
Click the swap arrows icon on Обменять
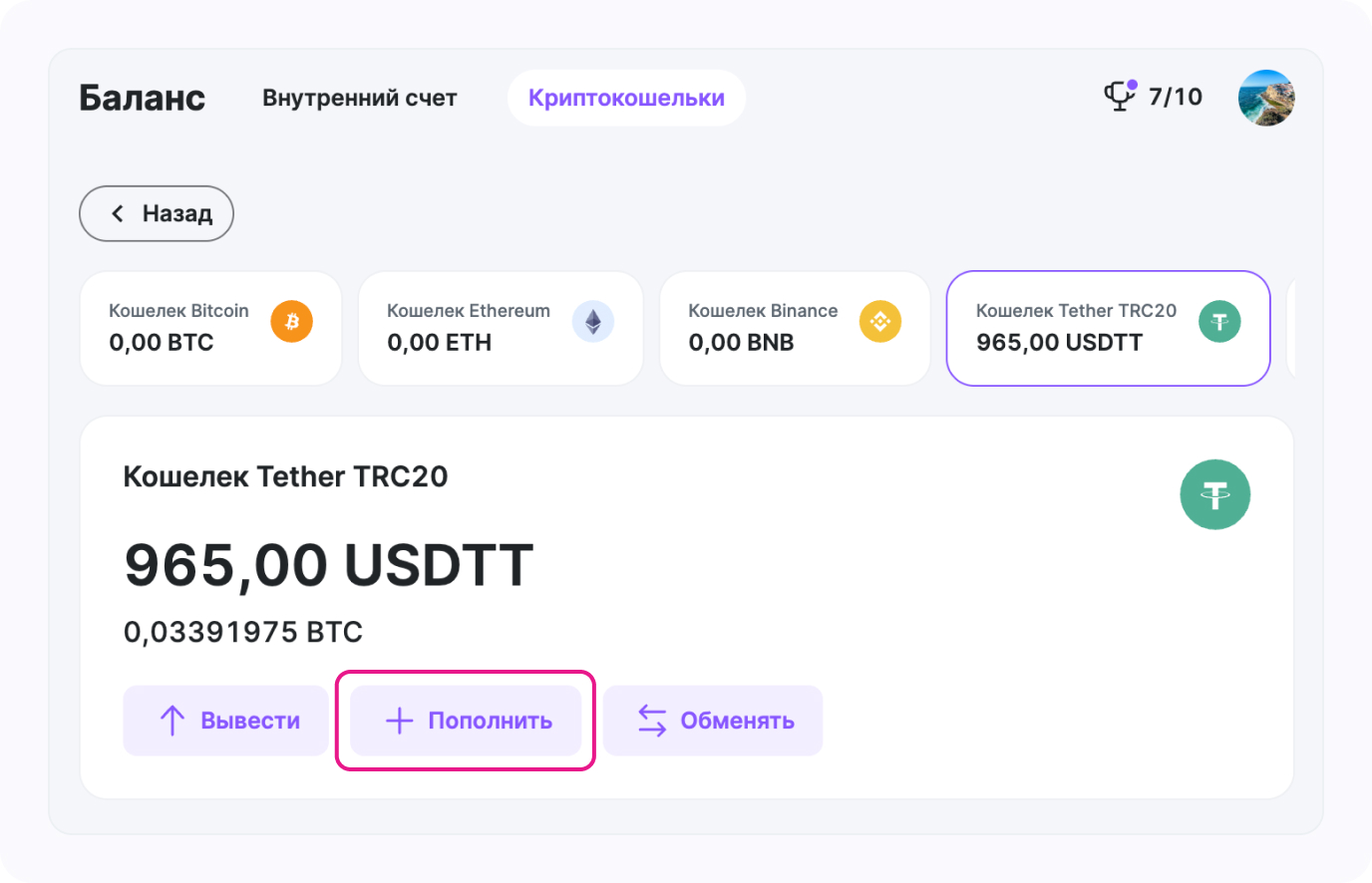pyautogui.click(x=652, y=721)
